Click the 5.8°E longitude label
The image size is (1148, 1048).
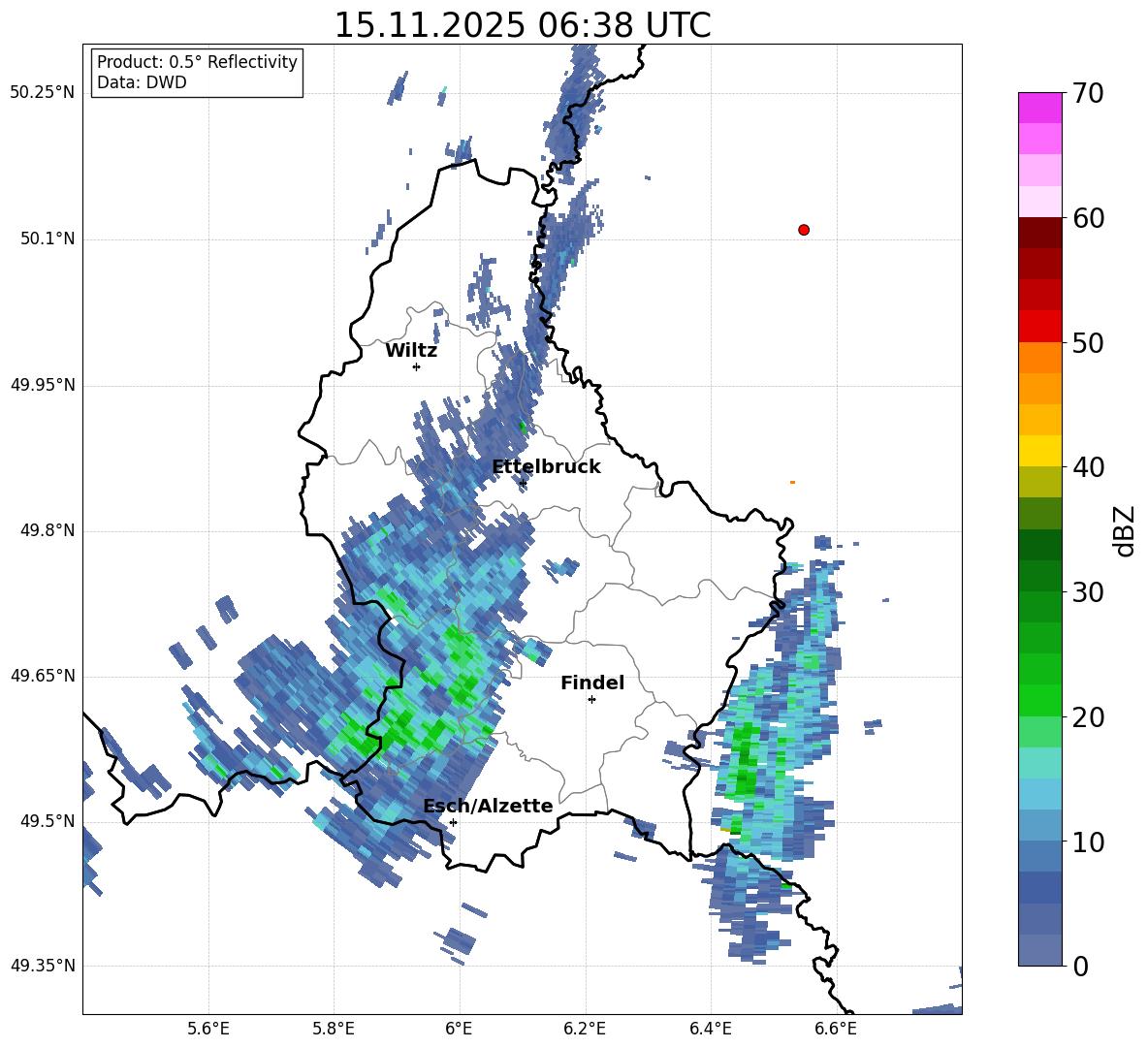tap(334, 1029)
